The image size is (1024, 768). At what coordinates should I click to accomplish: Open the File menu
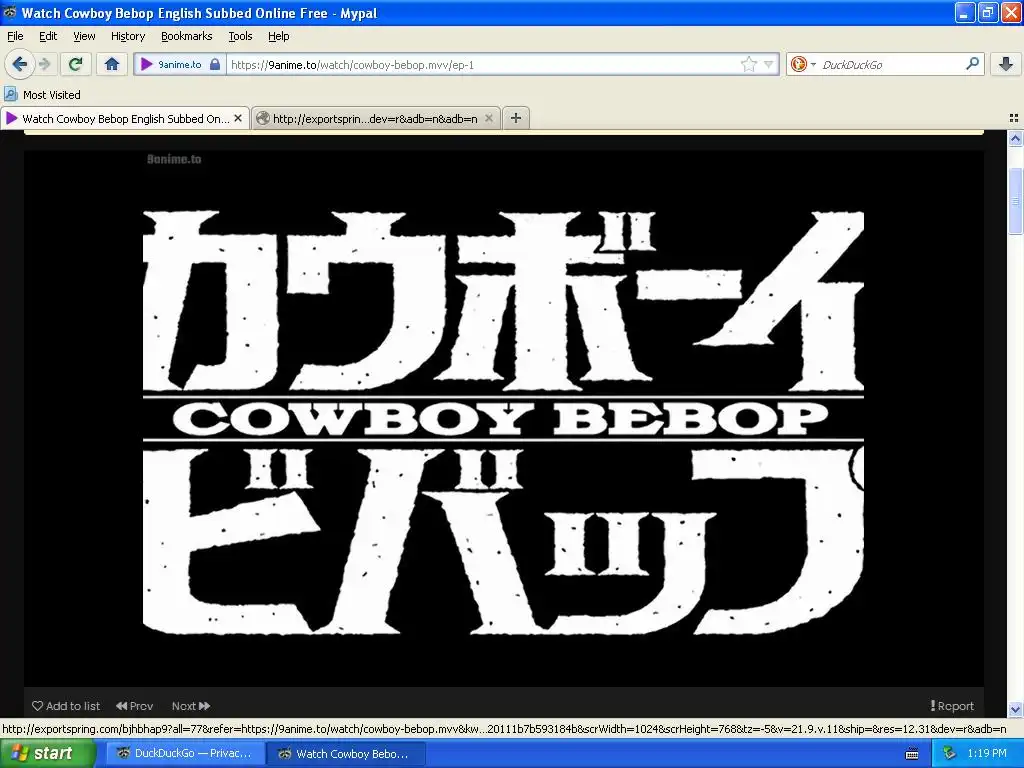click(x=15, y=36)
